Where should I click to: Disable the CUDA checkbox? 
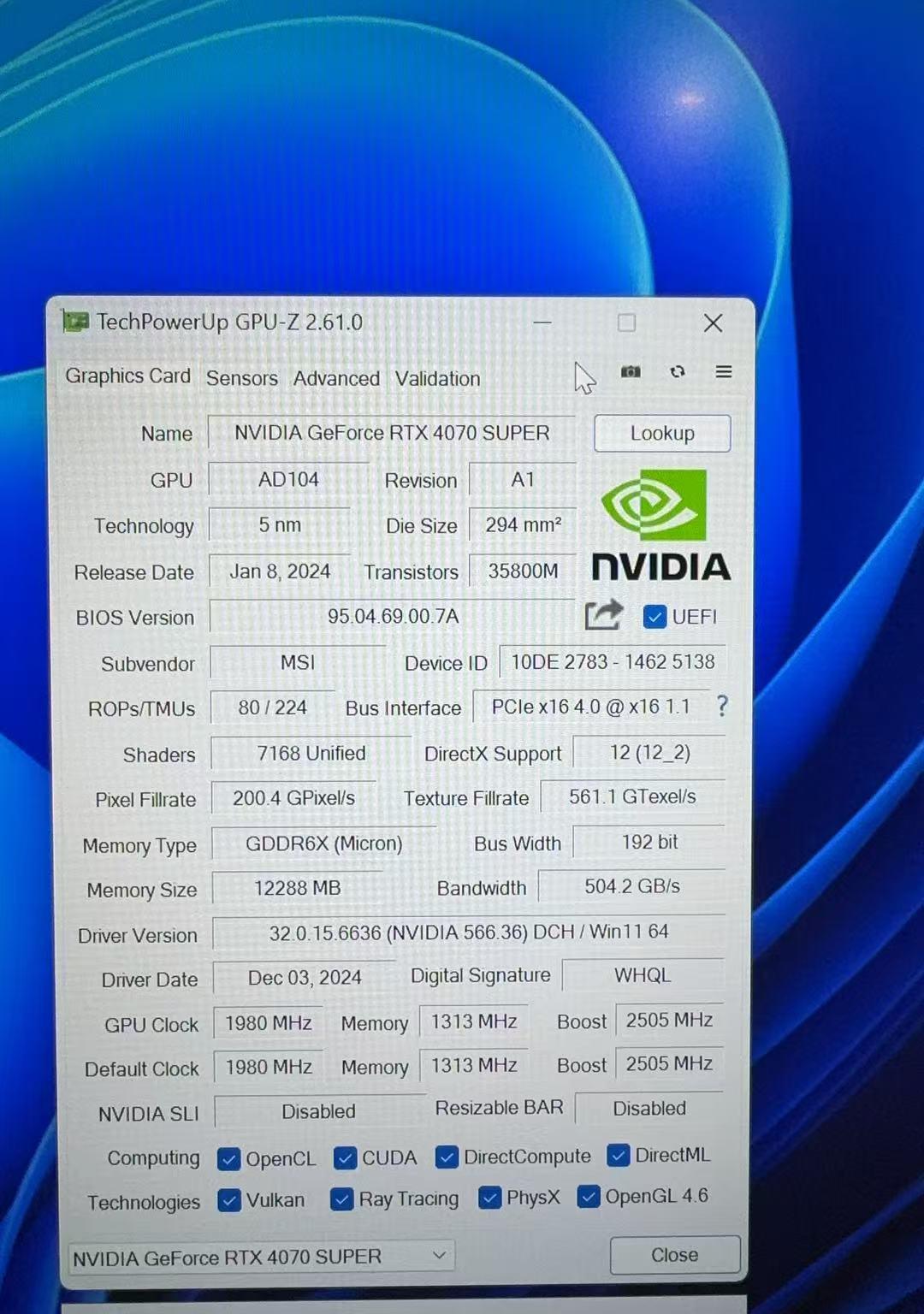click(x=345, y=1157)
